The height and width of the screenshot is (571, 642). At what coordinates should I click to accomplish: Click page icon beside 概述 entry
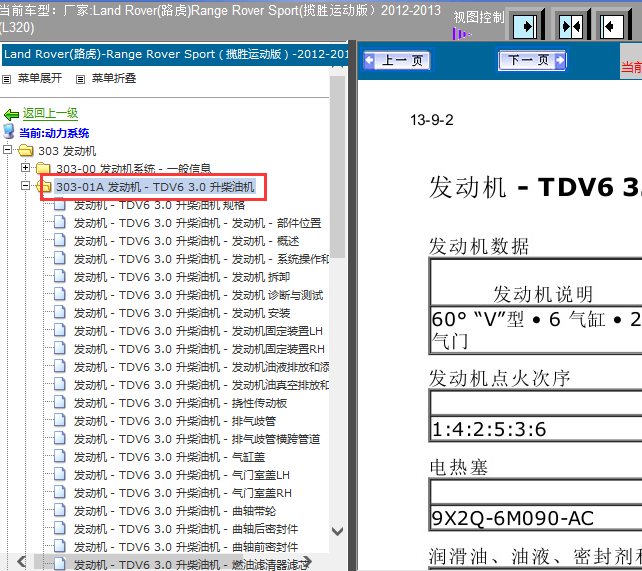coord(60,240)
